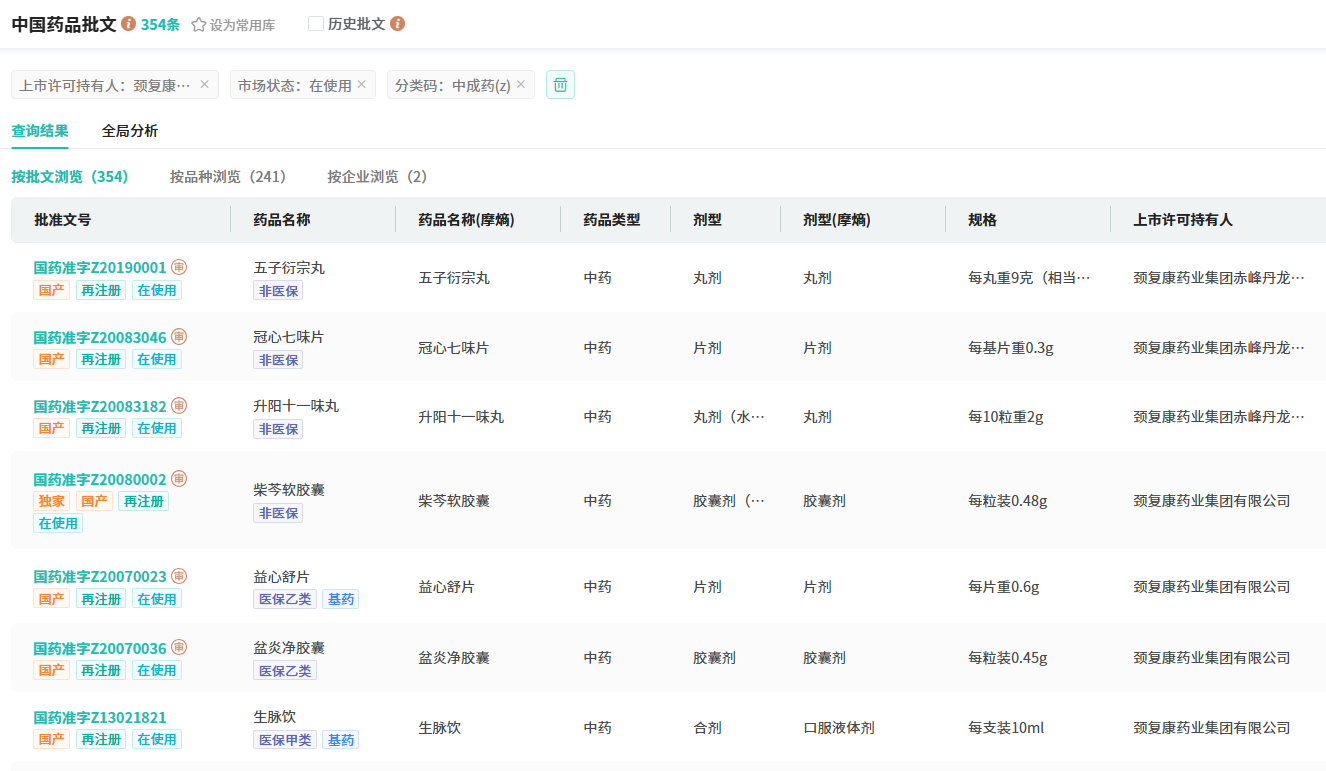
Task: Click info icon beside 历史批文
Action: point(397,24)
